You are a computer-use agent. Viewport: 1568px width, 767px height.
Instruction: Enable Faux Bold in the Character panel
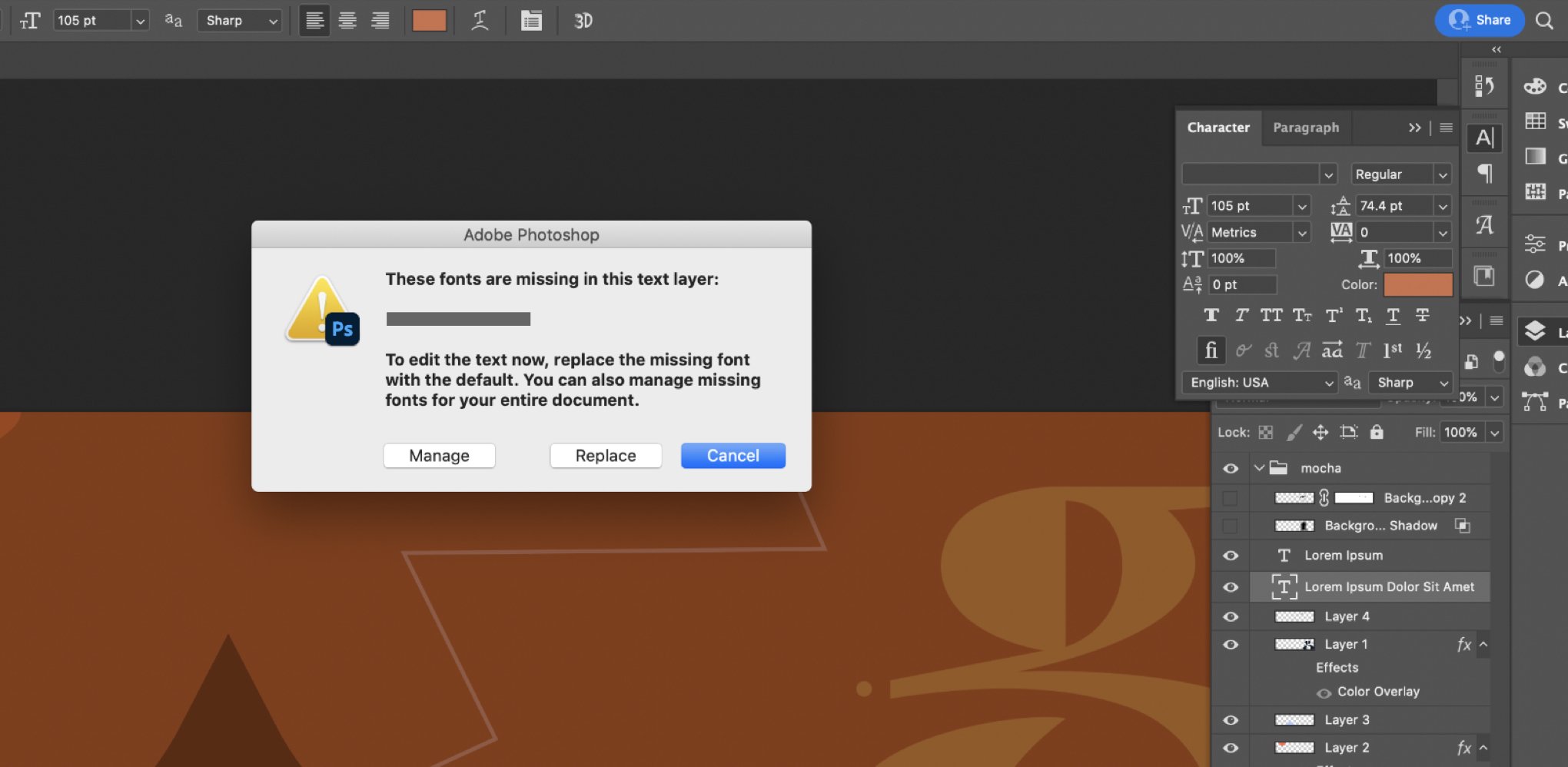1211,315
